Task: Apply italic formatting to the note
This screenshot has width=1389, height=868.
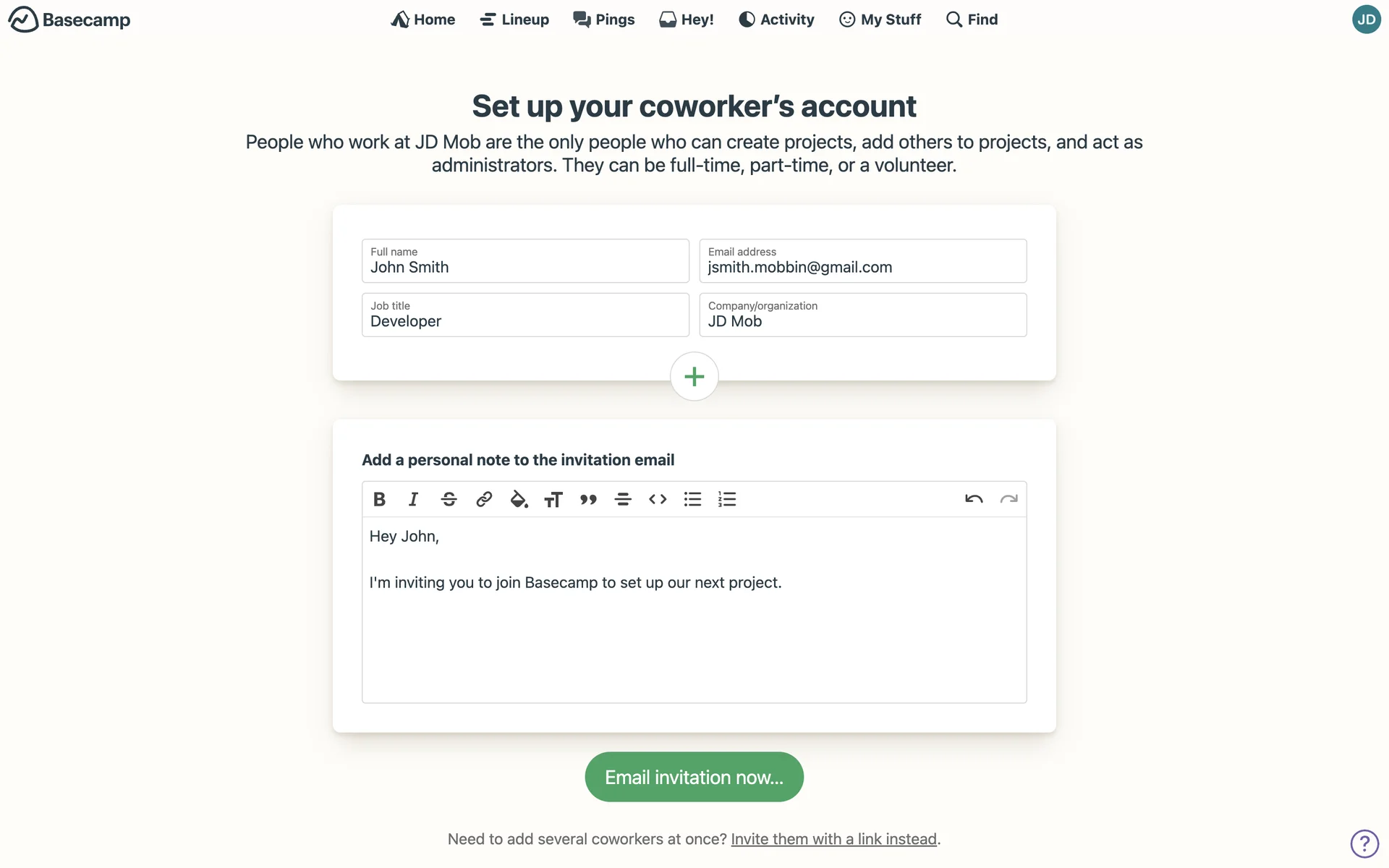Action: click(x=413, y=499)
